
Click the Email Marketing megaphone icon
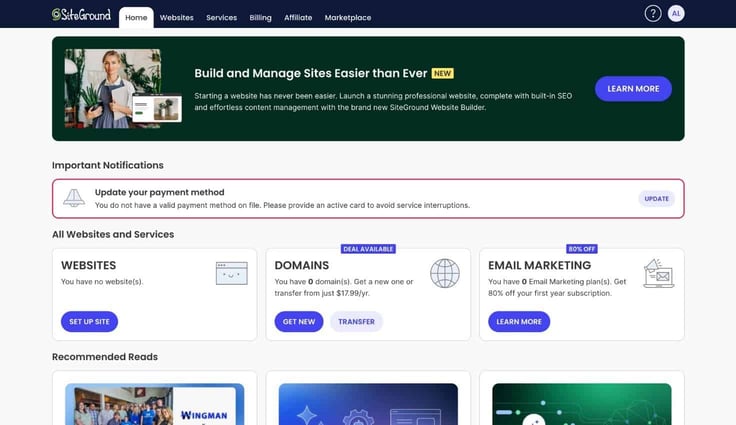coord(659,273)
